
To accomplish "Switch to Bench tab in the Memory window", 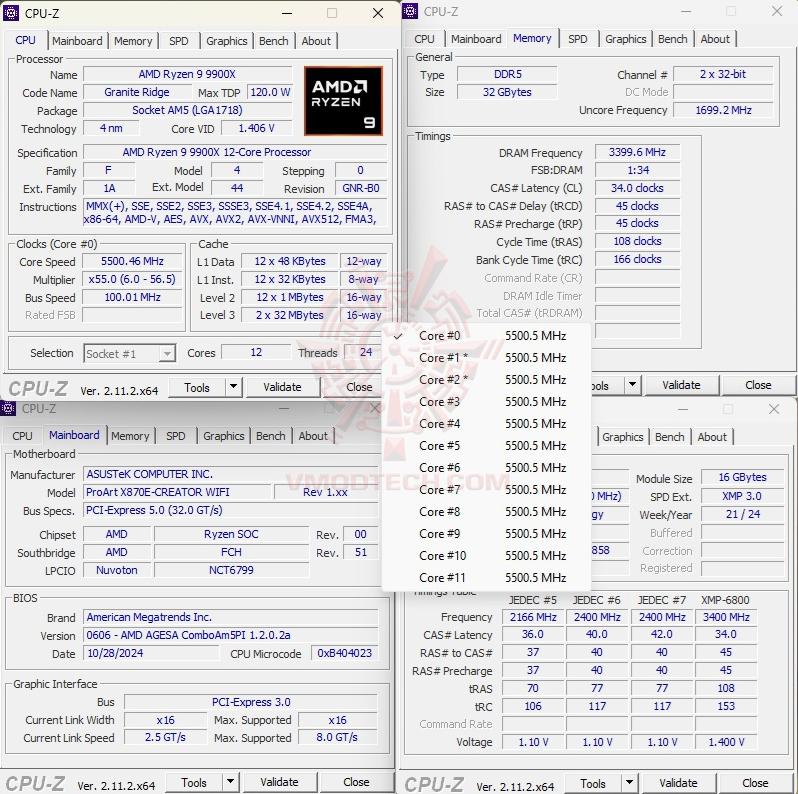I will coord(672,39).
